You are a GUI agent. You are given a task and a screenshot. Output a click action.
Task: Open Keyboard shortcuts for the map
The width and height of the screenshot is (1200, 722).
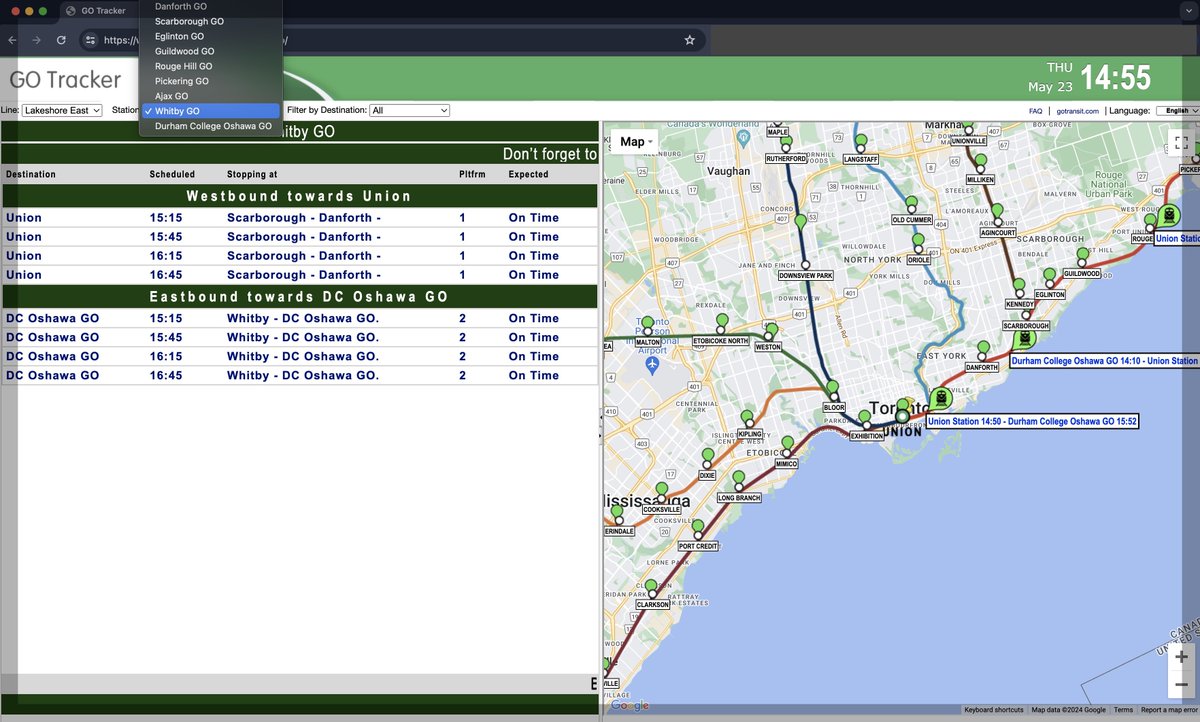click(x=994, y=710)
